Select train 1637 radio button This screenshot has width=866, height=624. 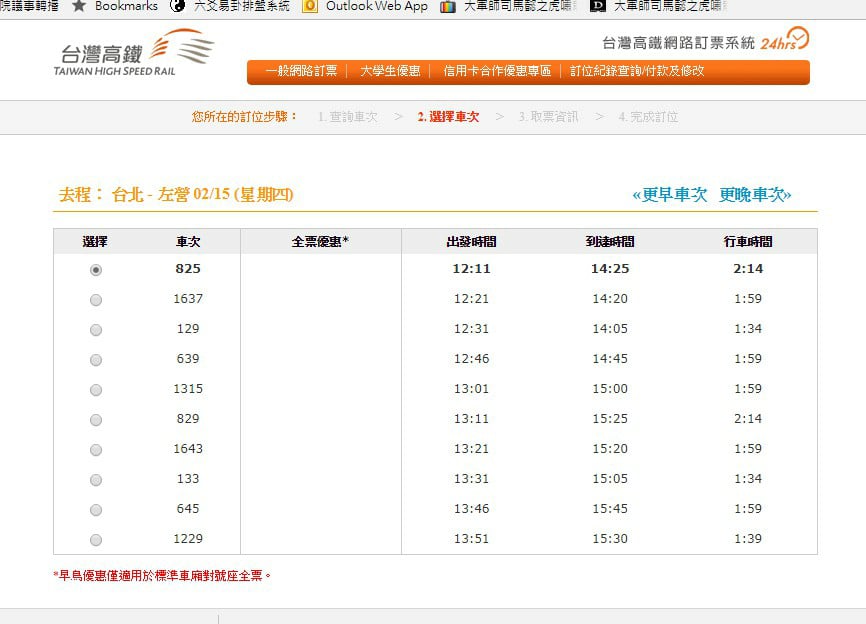(96, 300)
